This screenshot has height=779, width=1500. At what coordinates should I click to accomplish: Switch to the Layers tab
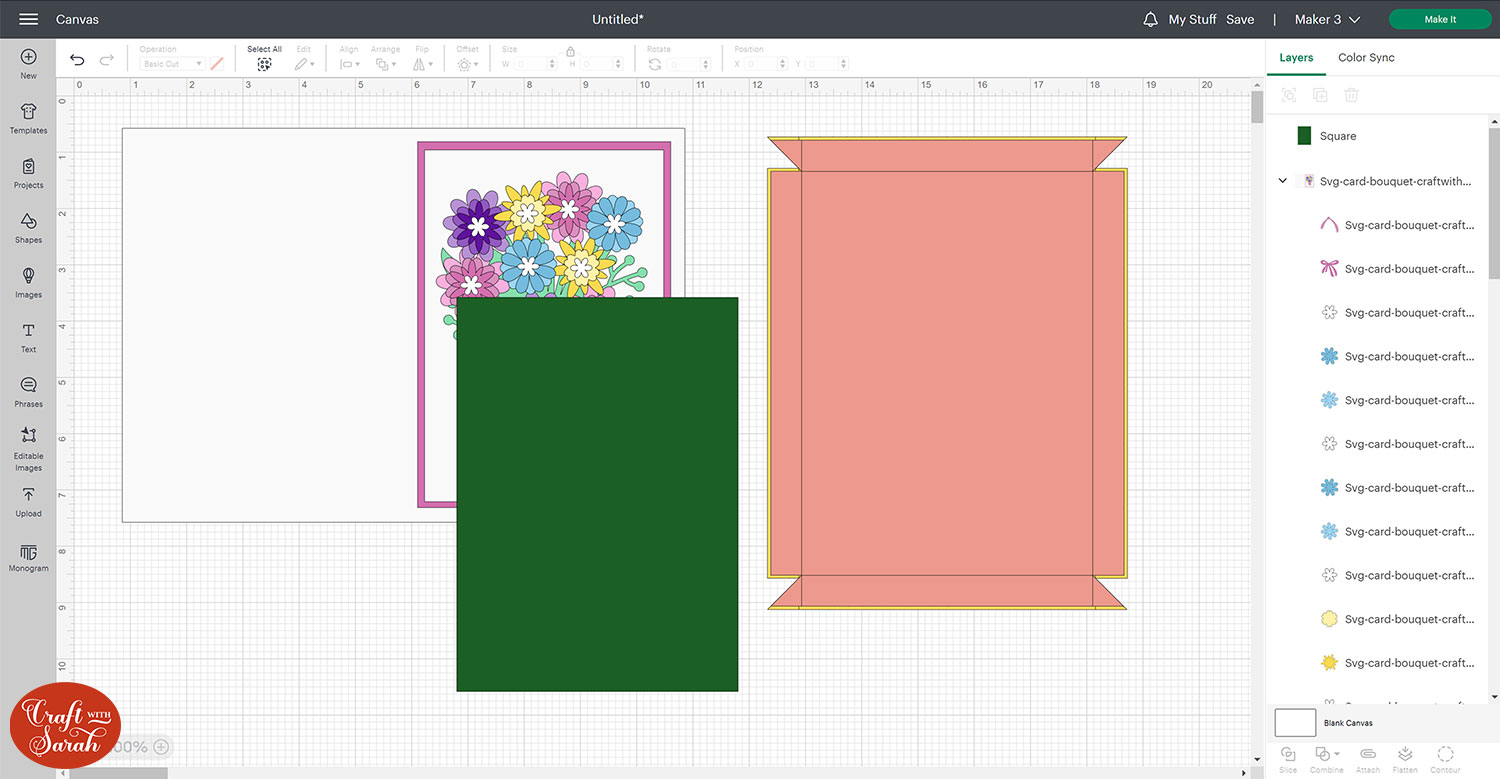1296,58
